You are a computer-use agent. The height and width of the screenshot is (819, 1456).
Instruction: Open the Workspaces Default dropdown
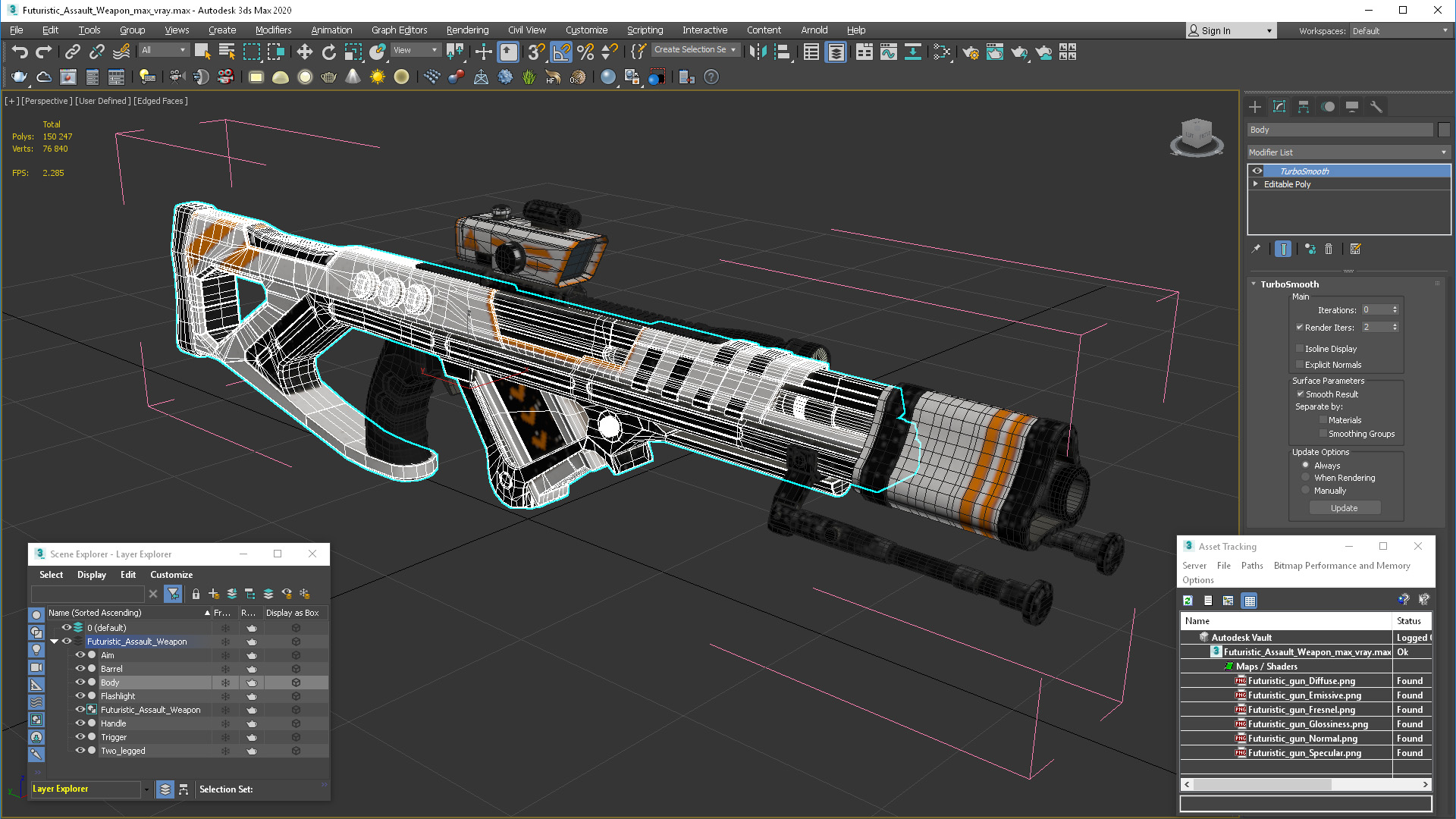(x=1400, y=31)
